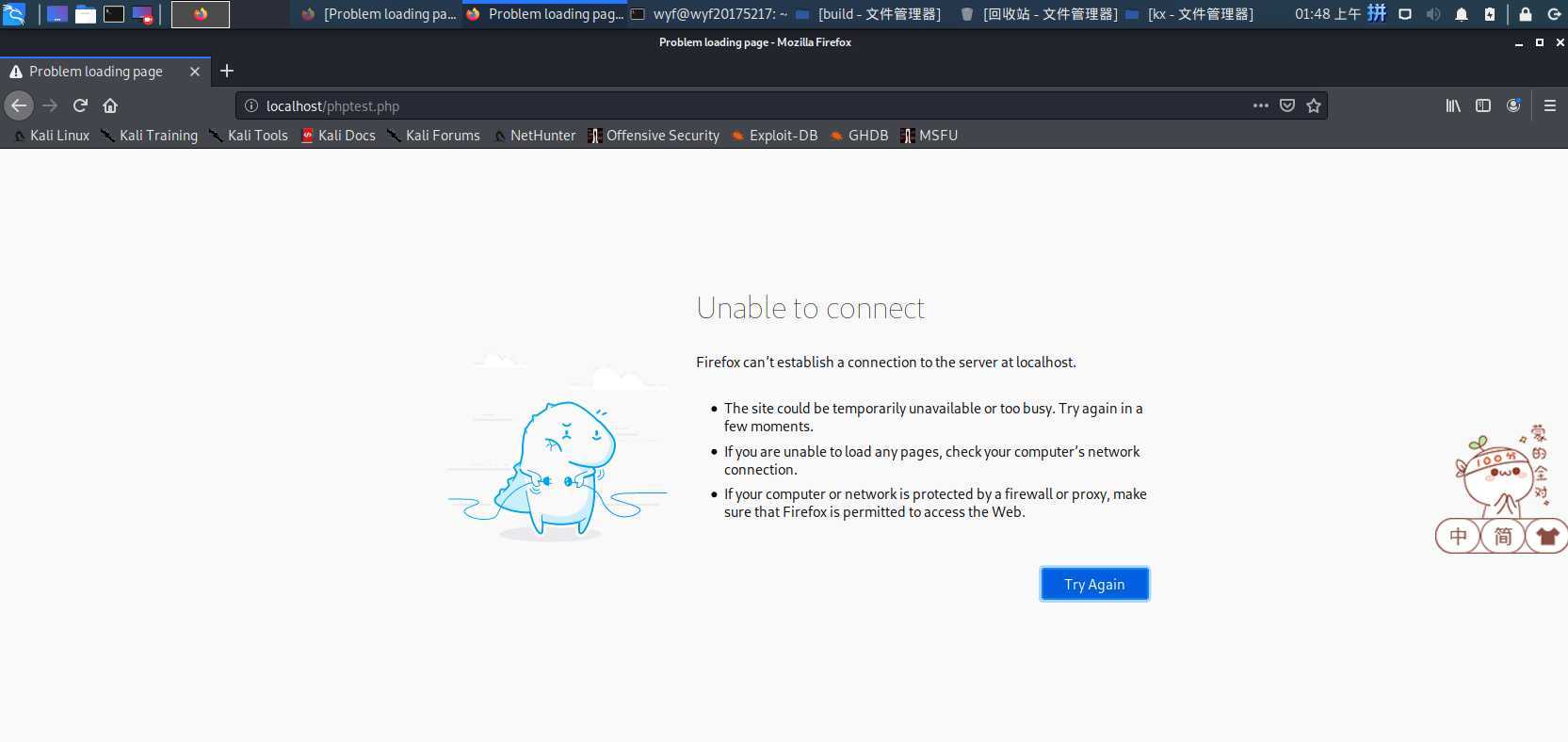
Task: Open the notifications bell icon
Action: [1462, 14]
